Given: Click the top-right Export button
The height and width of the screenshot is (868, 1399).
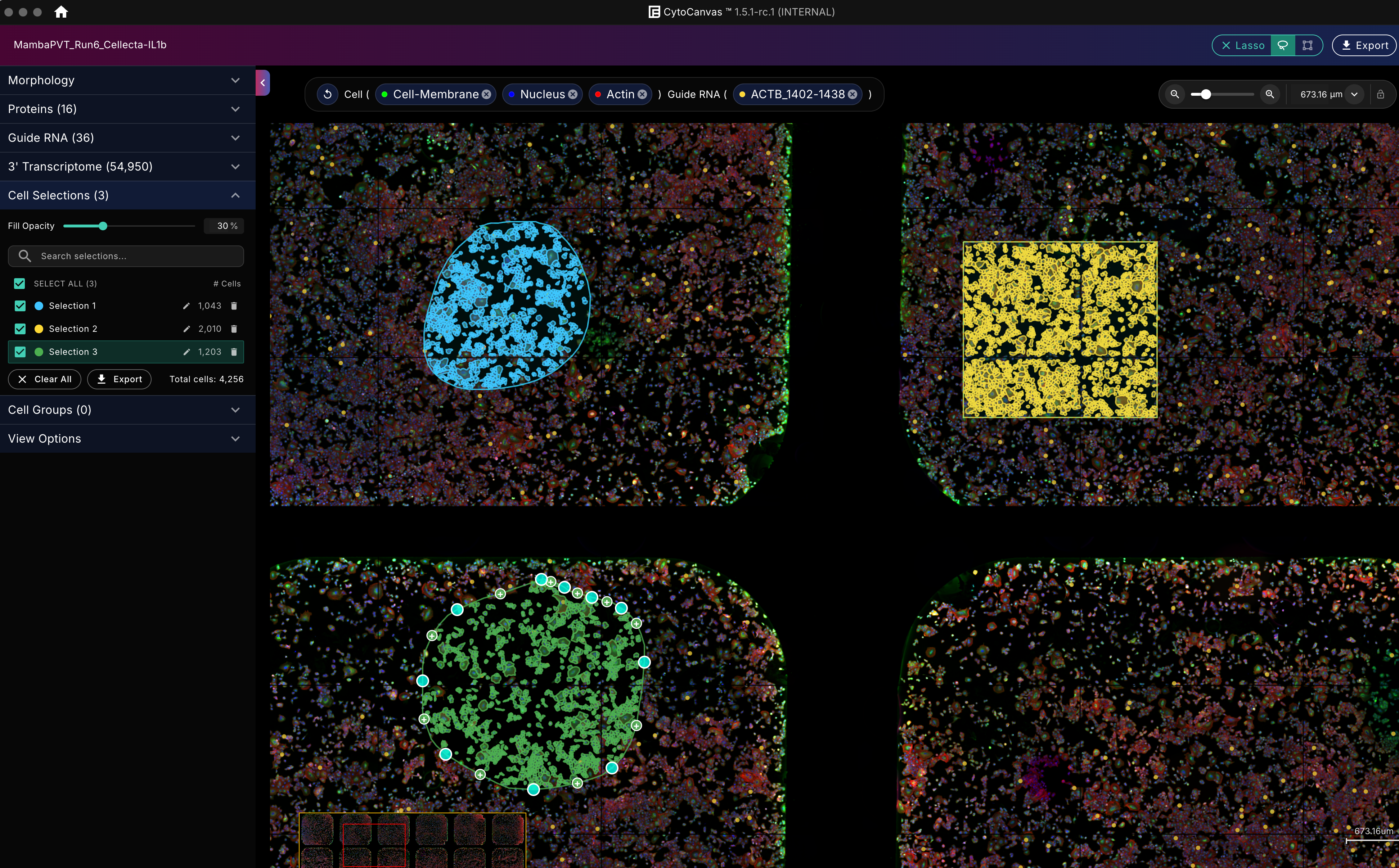Looking at the screenshot, I should click(1364, 45).
